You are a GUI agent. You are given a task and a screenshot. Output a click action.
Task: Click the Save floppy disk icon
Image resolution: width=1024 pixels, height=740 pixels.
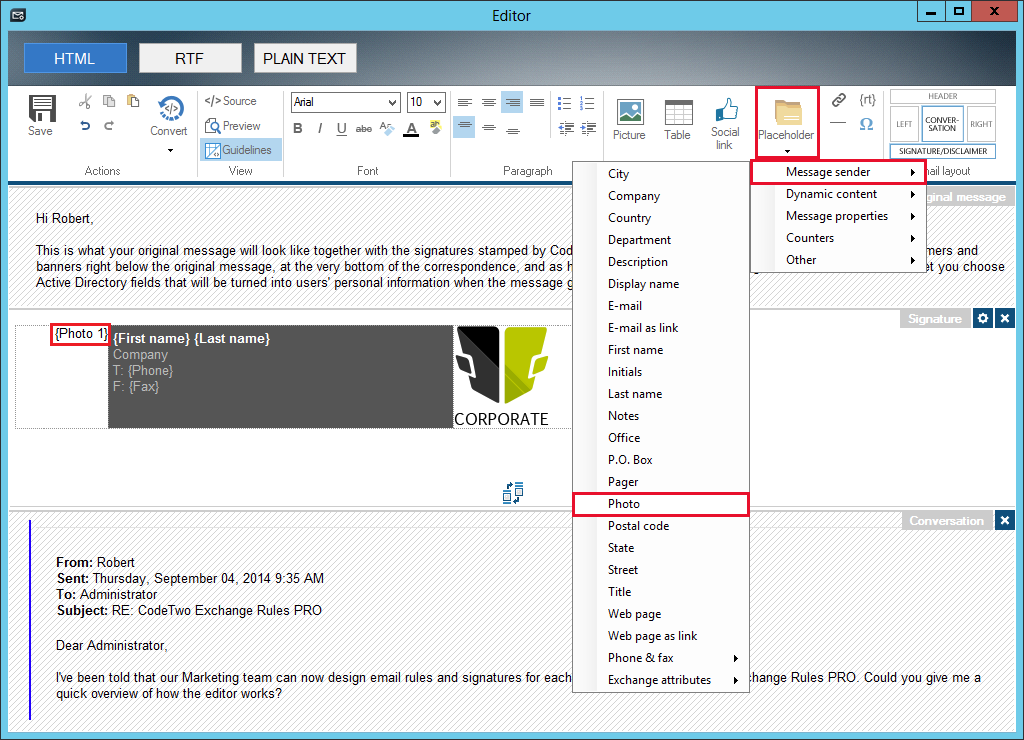tap(41, 108)
